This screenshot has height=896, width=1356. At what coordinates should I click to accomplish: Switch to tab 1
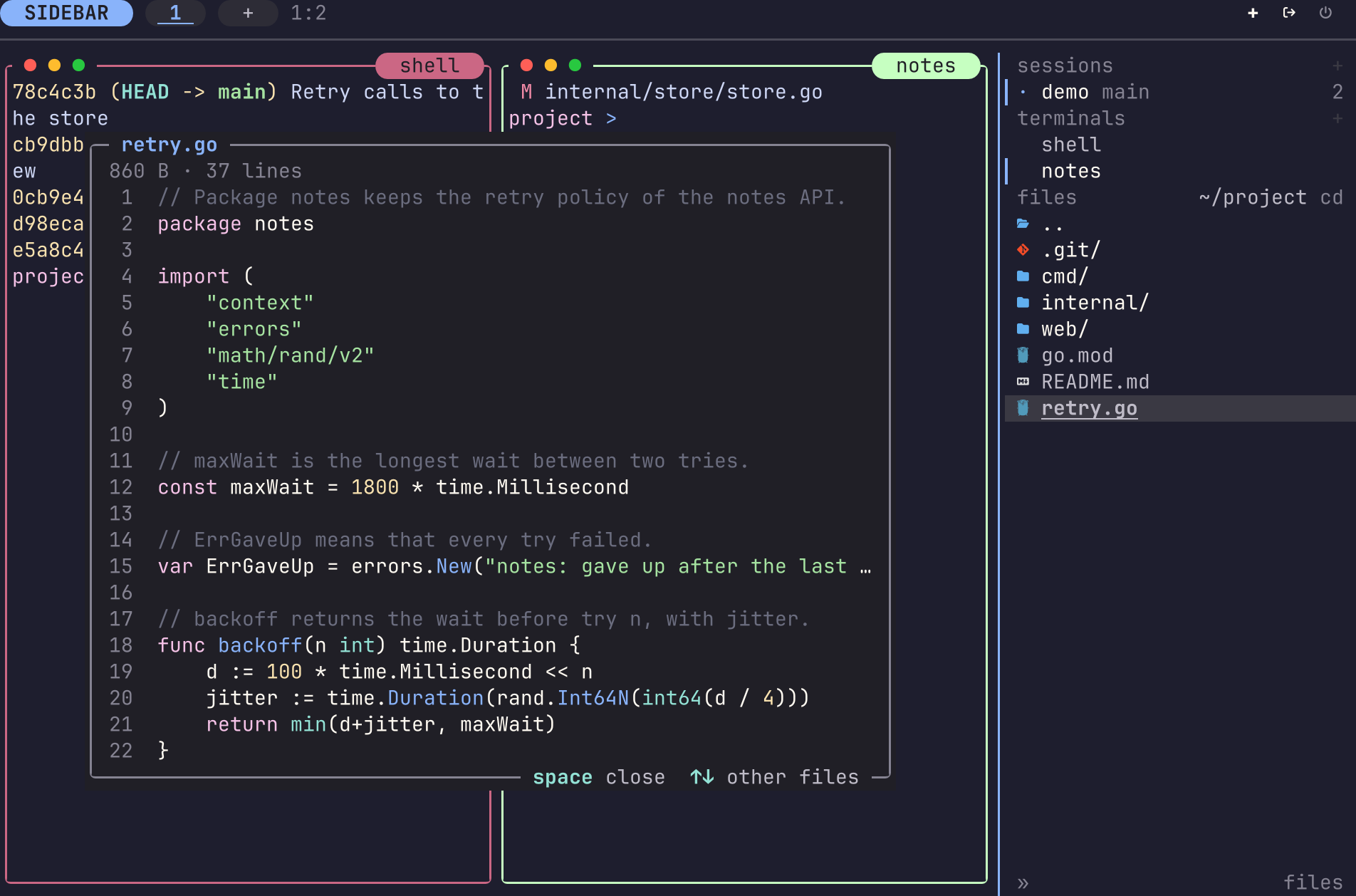(x=175, y=13)
